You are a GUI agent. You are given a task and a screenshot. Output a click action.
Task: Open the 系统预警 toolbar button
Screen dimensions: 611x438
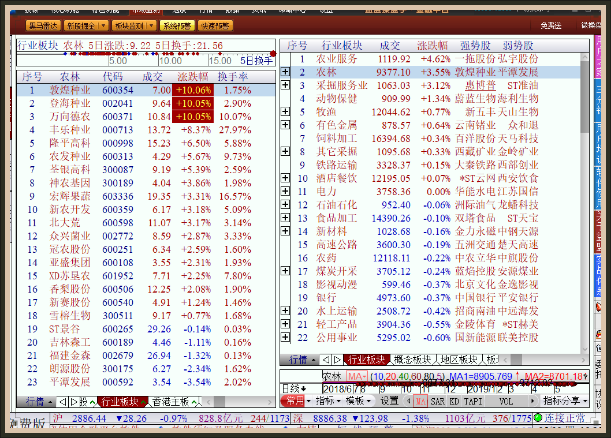[x=177, y=26]
